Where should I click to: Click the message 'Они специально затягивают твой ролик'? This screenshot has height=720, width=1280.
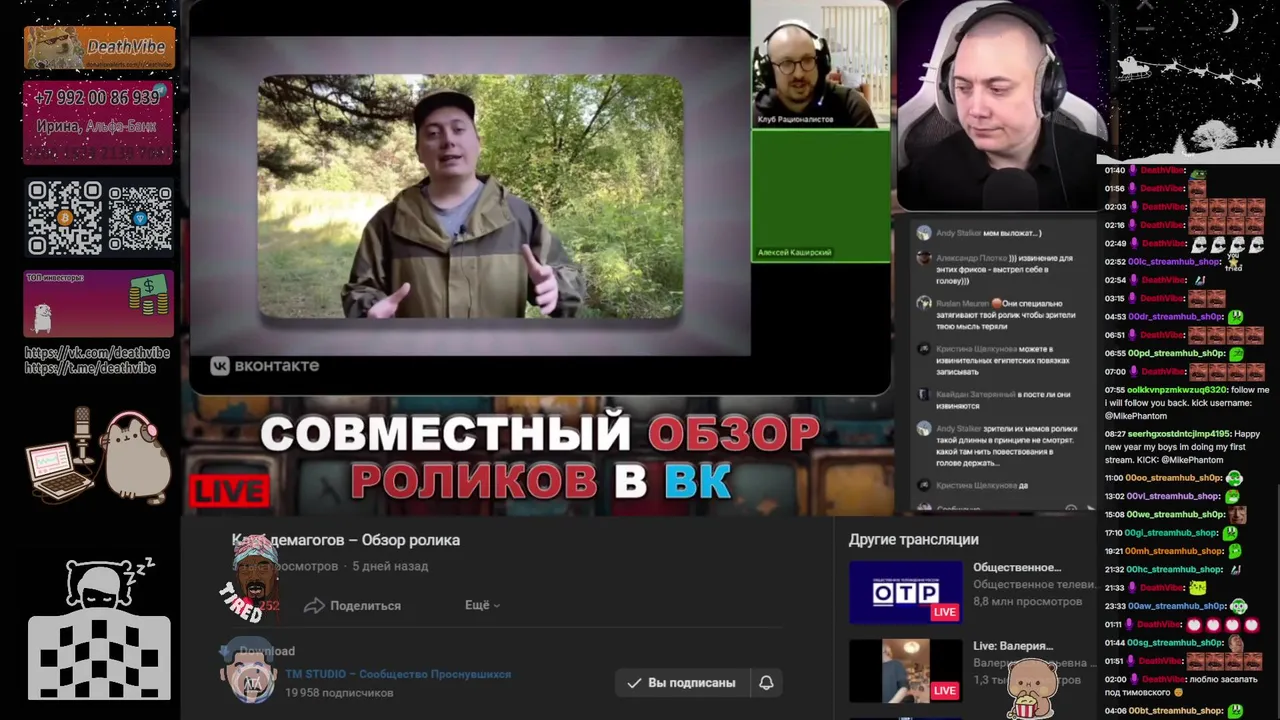1005,314
